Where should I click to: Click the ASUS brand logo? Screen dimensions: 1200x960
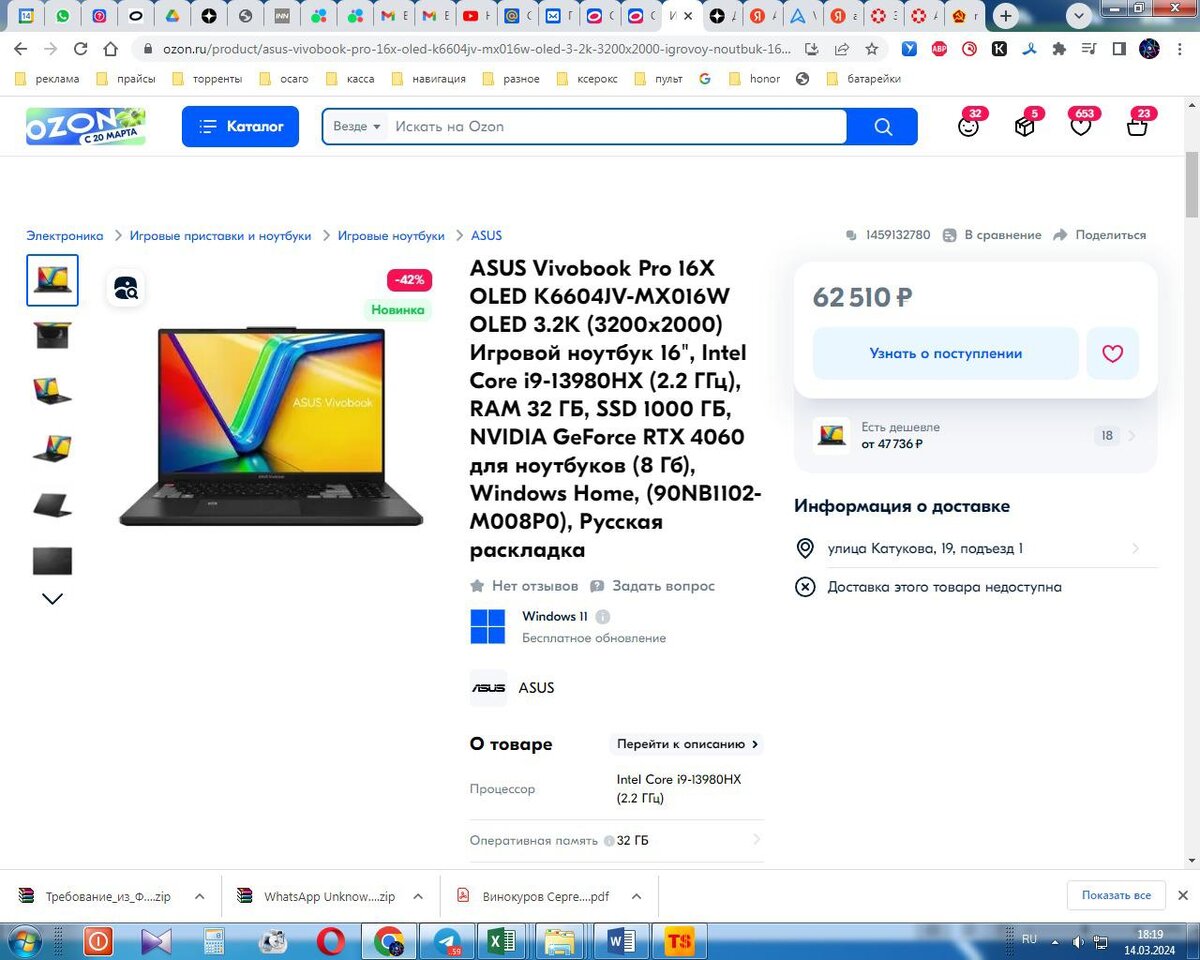click(488, 688)
